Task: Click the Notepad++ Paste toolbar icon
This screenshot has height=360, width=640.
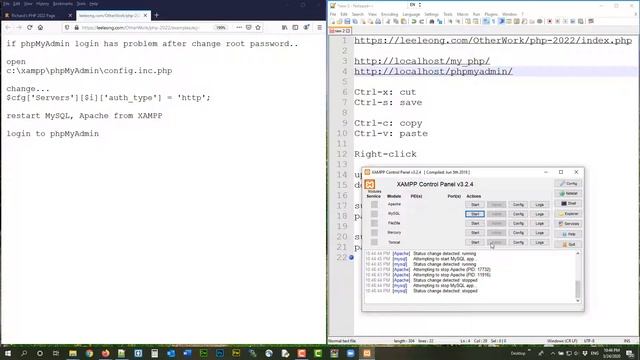Action: pos(404,21)
